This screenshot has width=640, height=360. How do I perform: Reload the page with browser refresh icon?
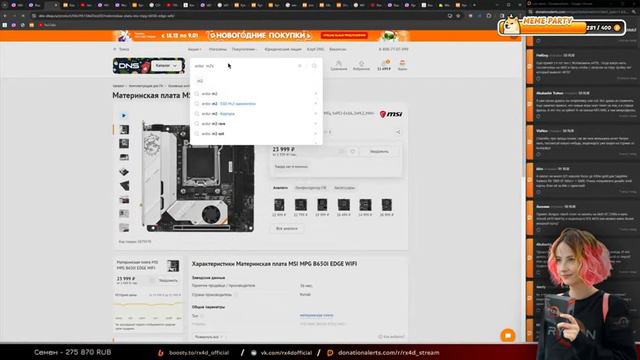tap(23, 16)
